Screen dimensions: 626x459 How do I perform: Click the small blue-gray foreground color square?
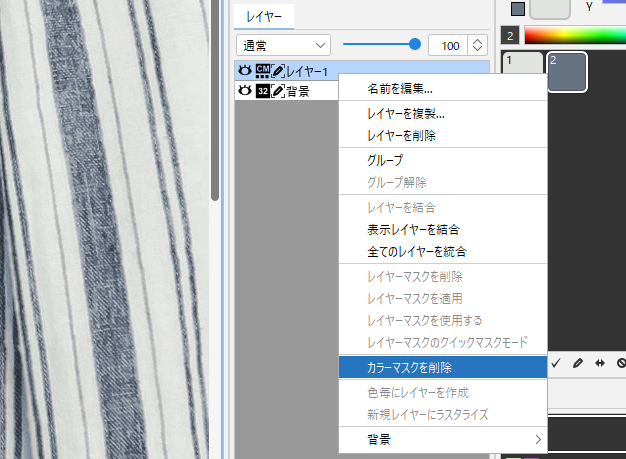click(x=518, y=9)
